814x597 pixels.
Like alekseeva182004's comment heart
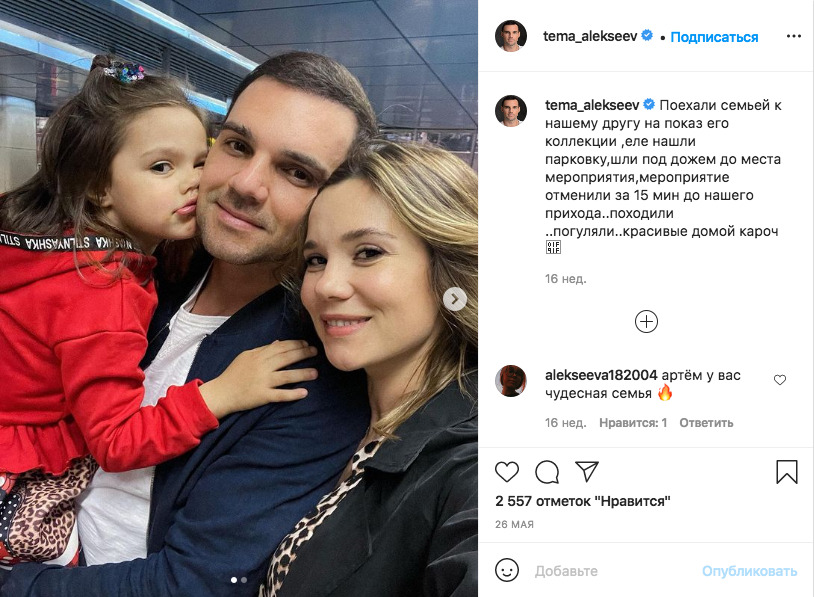point(780,380)
